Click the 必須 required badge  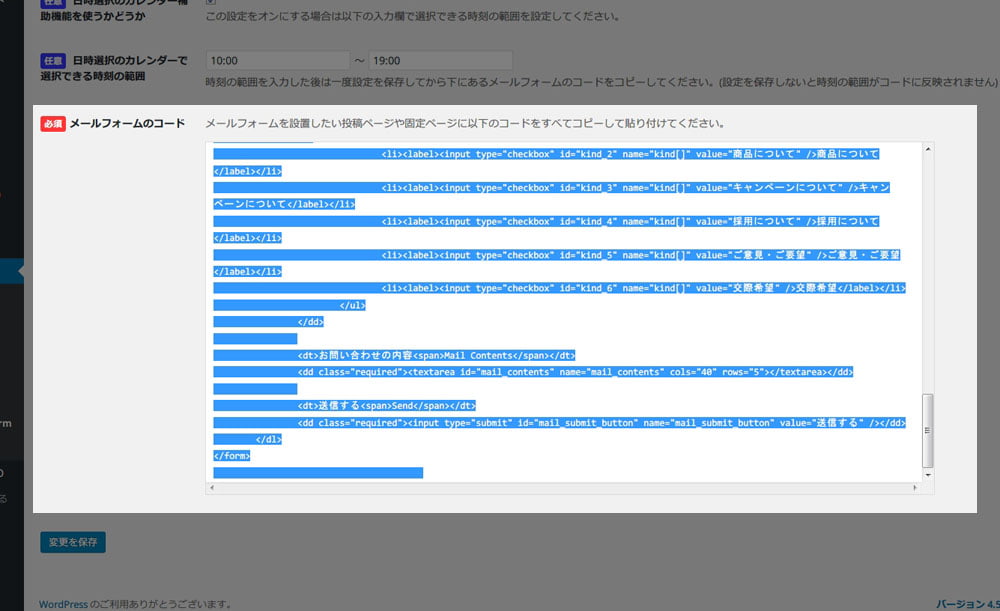pyautogui.click(x=53, y=124)
